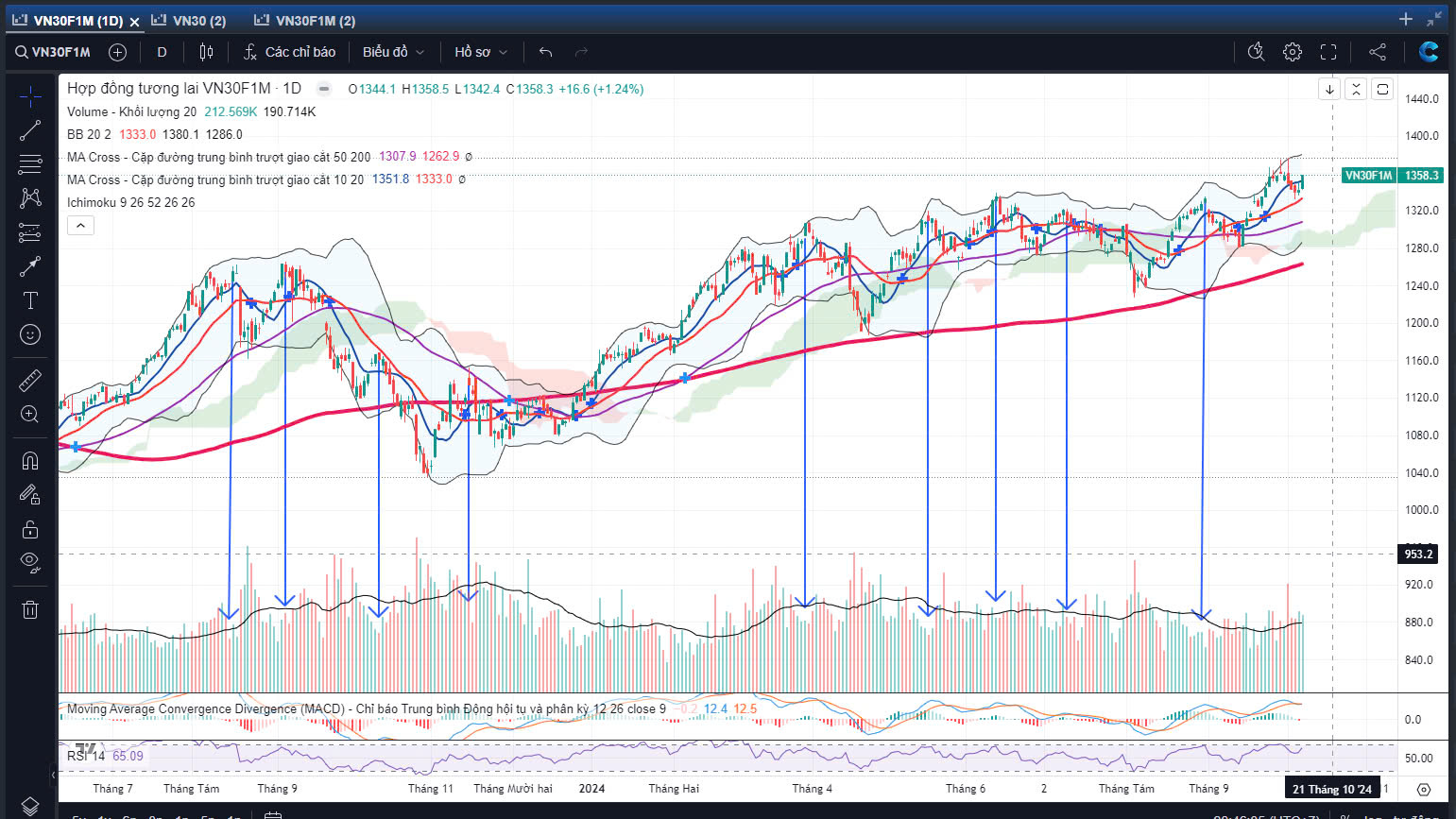Select the Text annotation tool

coord(30,300)
